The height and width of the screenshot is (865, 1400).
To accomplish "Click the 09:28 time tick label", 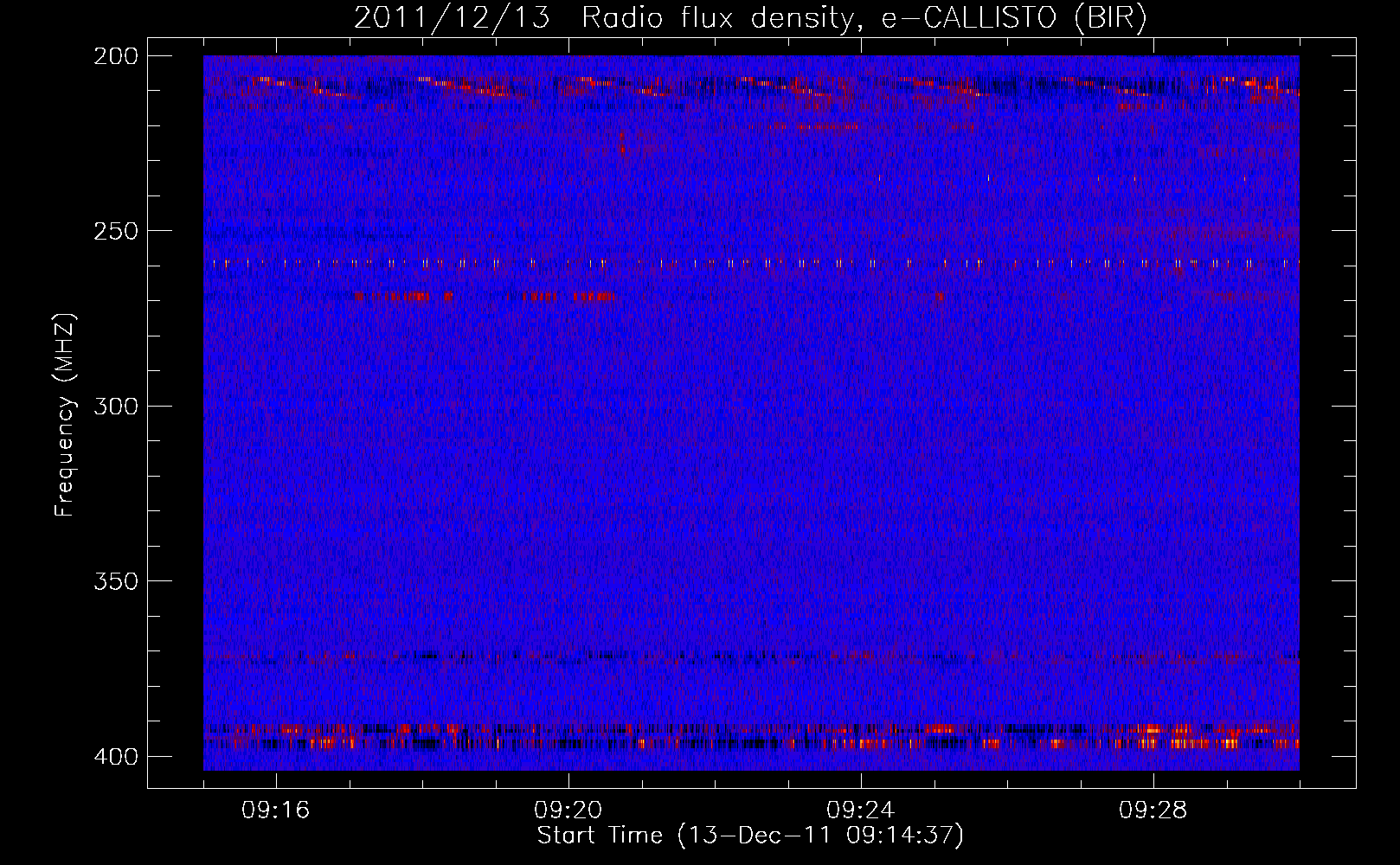I will [1153, 811].
